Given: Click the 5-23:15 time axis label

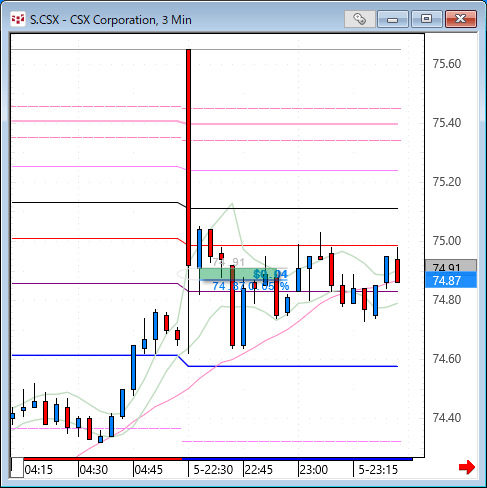Looking at the screenshot, I should click(x=378, y=470).
